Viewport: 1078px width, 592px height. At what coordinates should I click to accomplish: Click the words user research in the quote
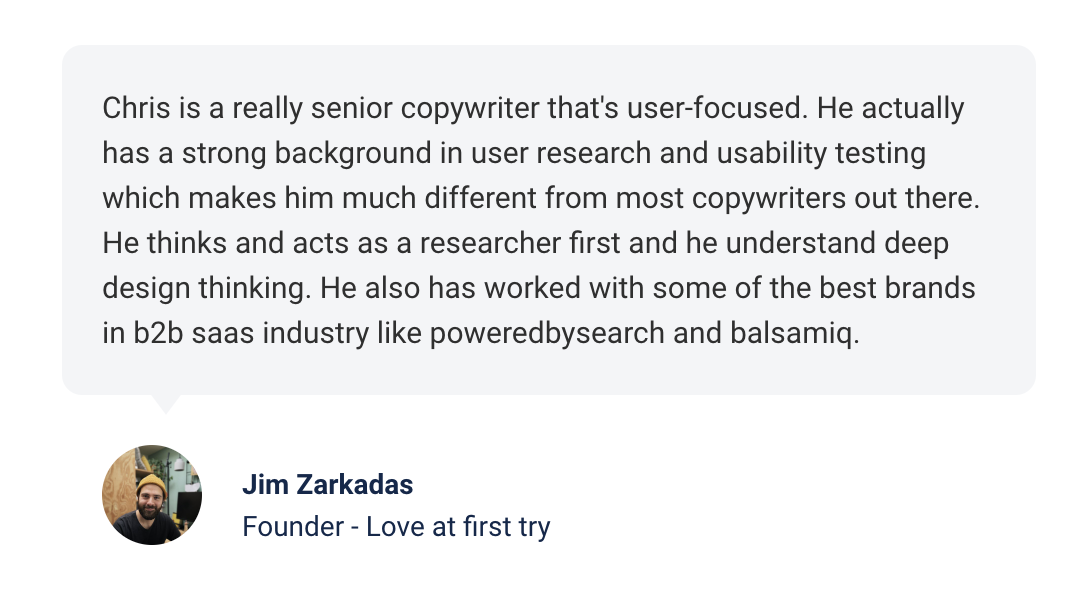561,154
